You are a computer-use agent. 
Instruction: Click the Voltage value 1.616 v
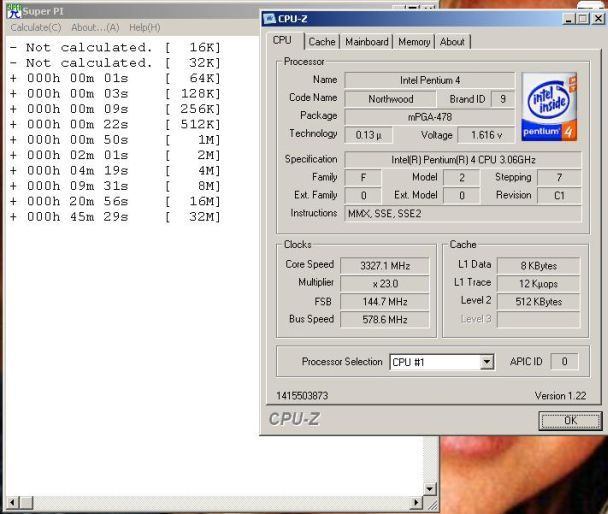486,135
